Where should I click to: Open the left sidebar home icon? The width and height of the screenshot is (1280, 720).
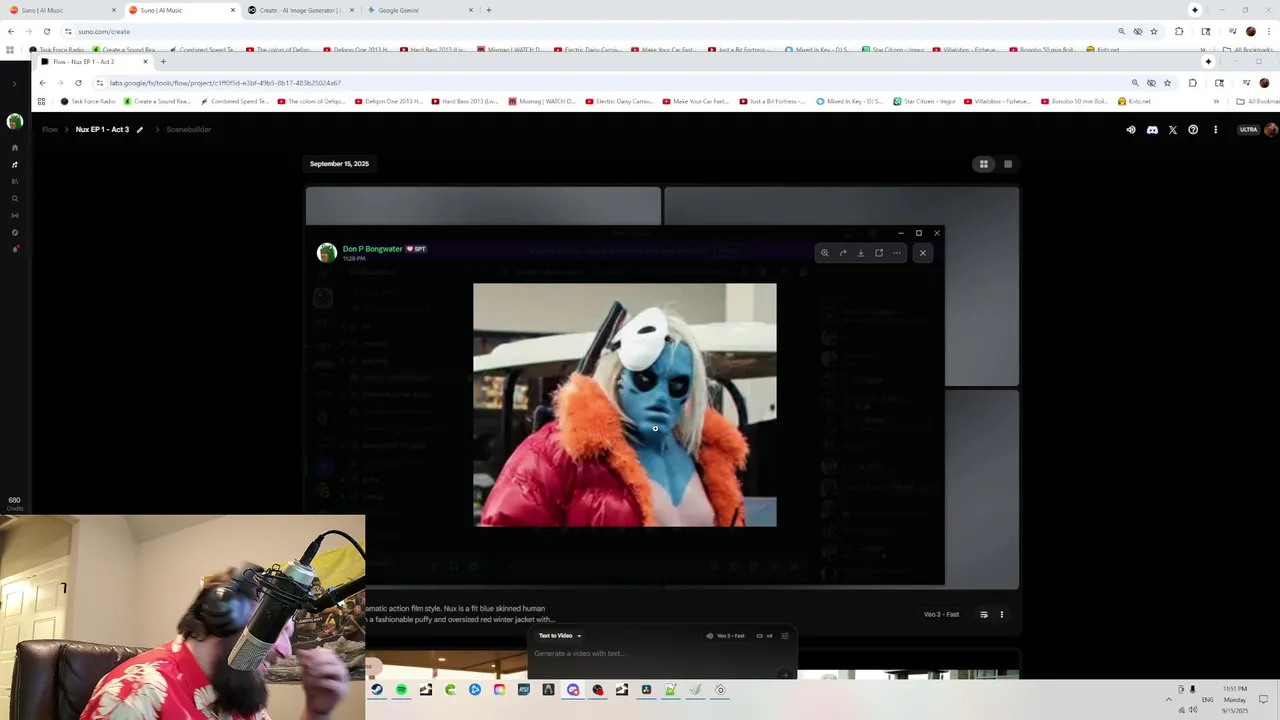point(15,147)
